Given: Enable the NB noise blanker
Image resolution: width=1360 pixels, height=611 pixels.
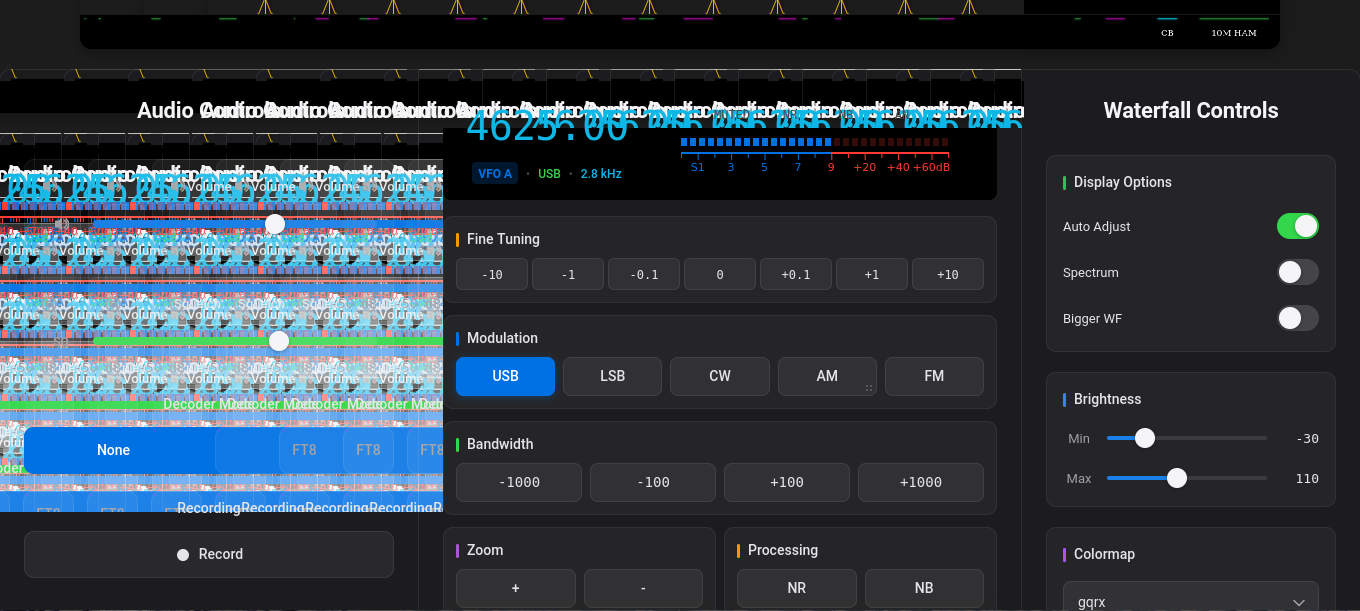Looking at the screenshot, I should coord(924,588).
